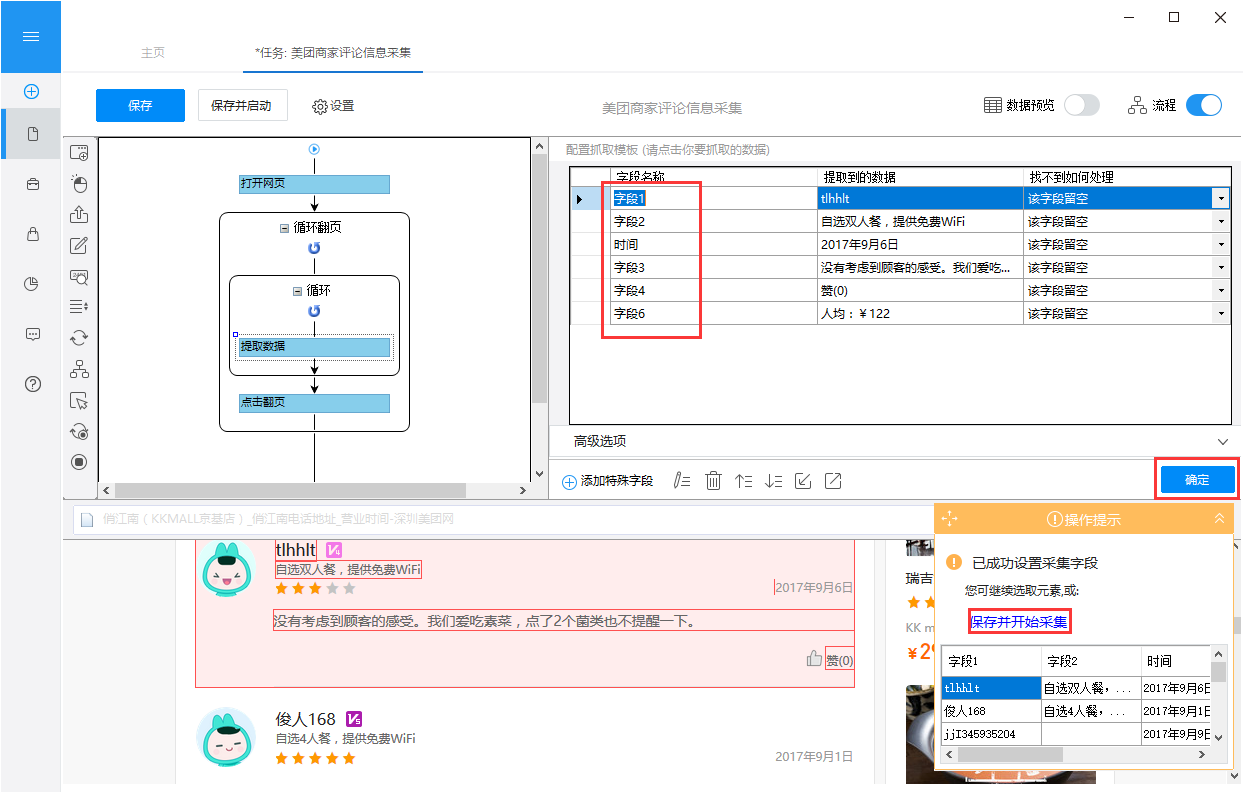Open the 找不到如何处理 dropdown for 字段2

(1221, 222)
